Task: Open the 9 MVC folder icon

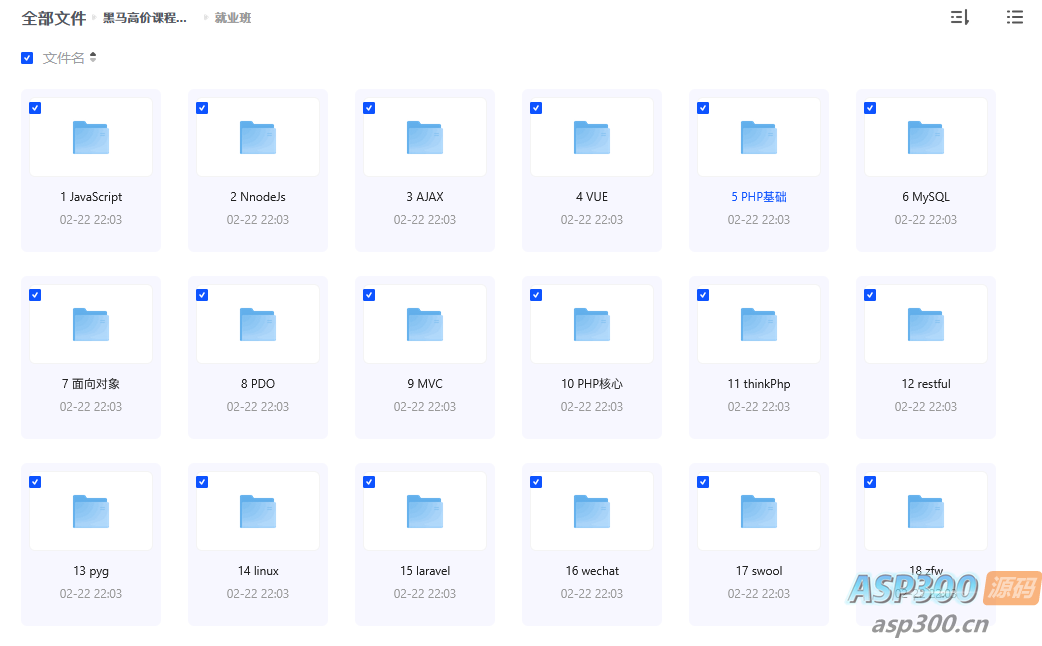Action: pos(425,324)
